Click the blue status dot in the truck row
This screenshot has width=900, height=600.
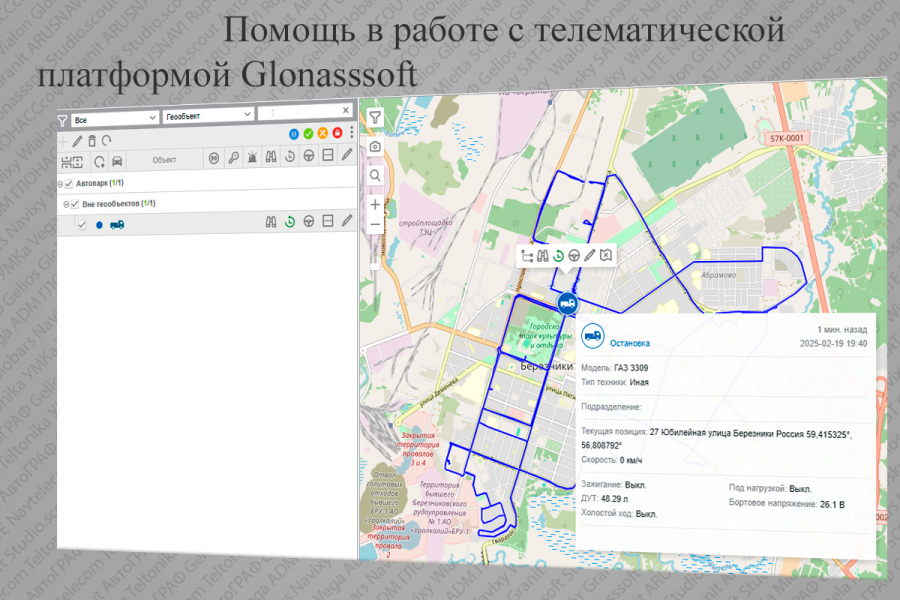(x=99, y=225)
